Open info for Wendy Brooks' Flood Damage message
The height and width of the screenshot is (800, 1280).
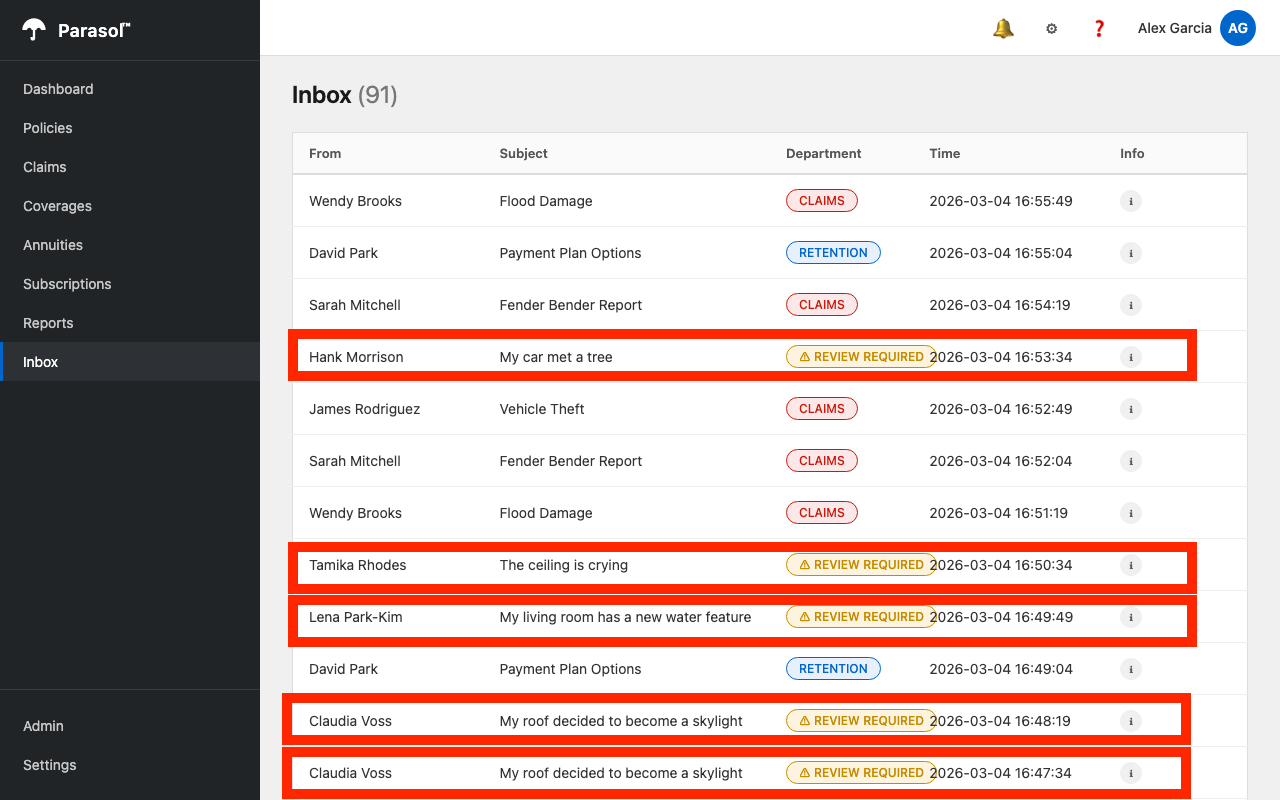click(x=1130, y=201)
